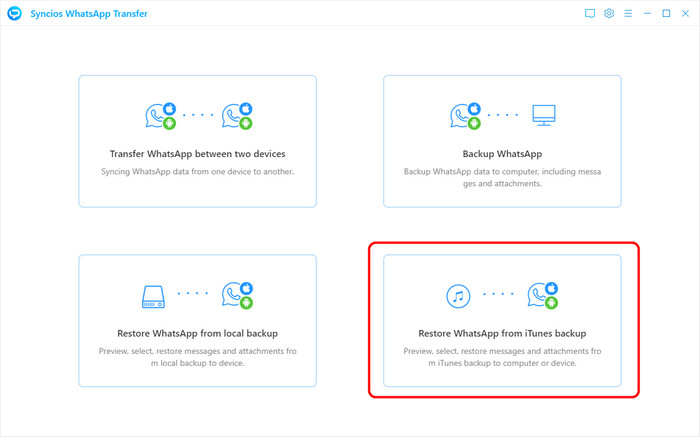Click WhatsApp icon in iTunes backup card
Screen dimensions: 700x437
pyautogui.click(x=543, y=295)
